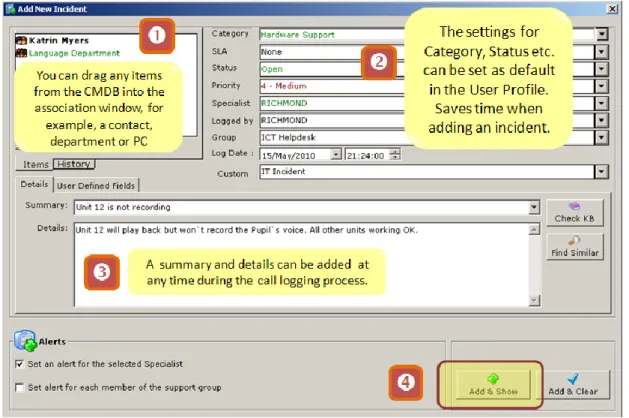Toggle alert for the selected Specialist
The width and height of the screenshot is (629, 418).
[x=19, y=364]
